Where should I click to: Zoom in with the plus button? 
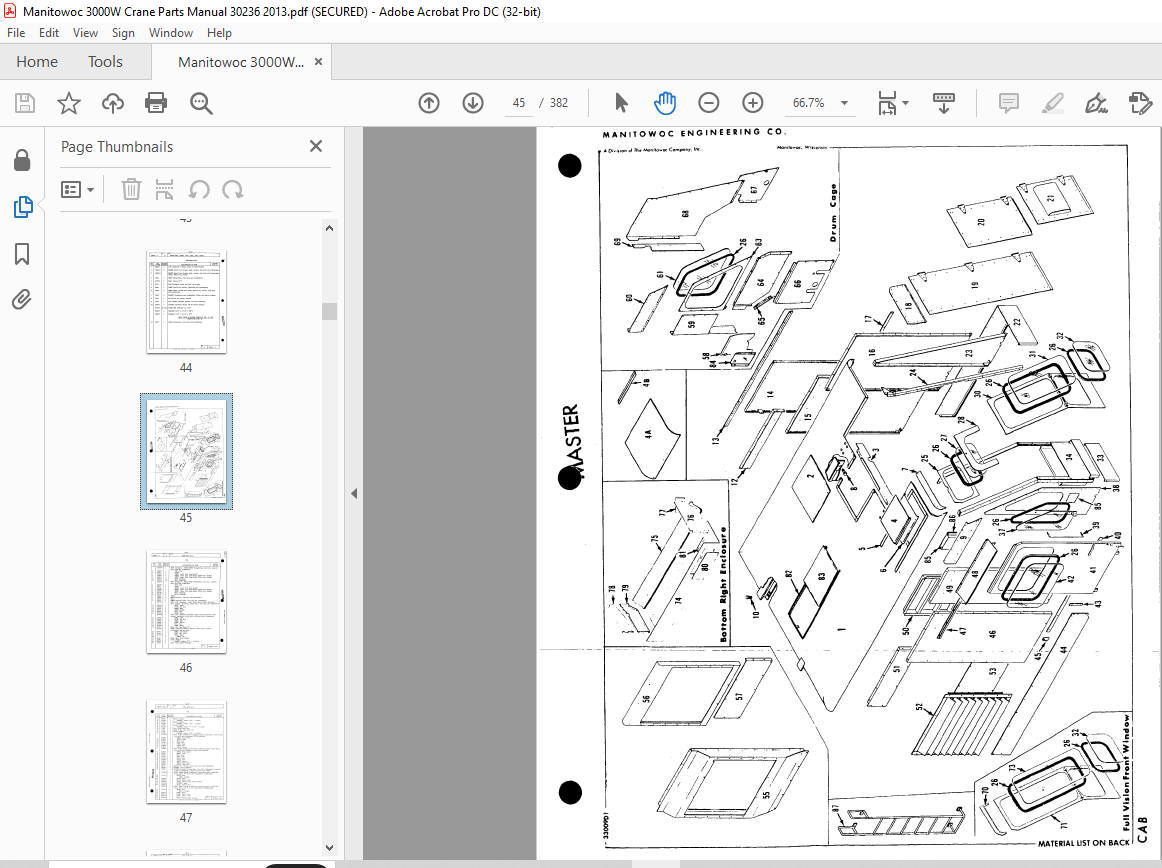click(753, 103)
